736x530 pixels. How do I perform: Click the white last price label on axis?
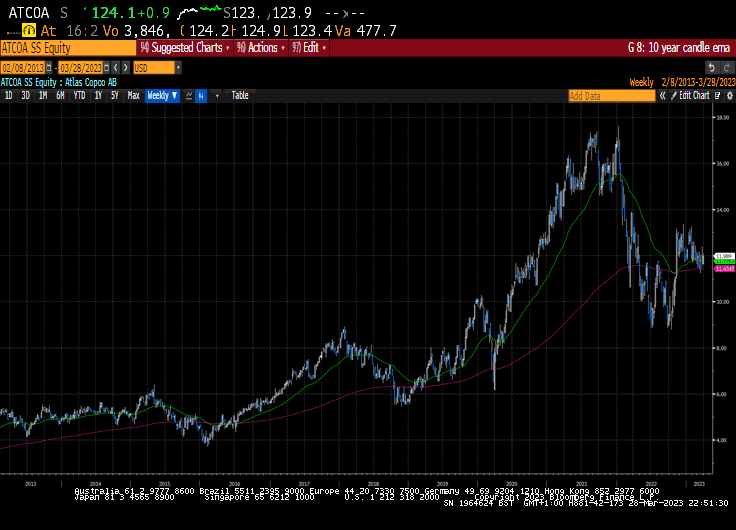click(724, 256)
